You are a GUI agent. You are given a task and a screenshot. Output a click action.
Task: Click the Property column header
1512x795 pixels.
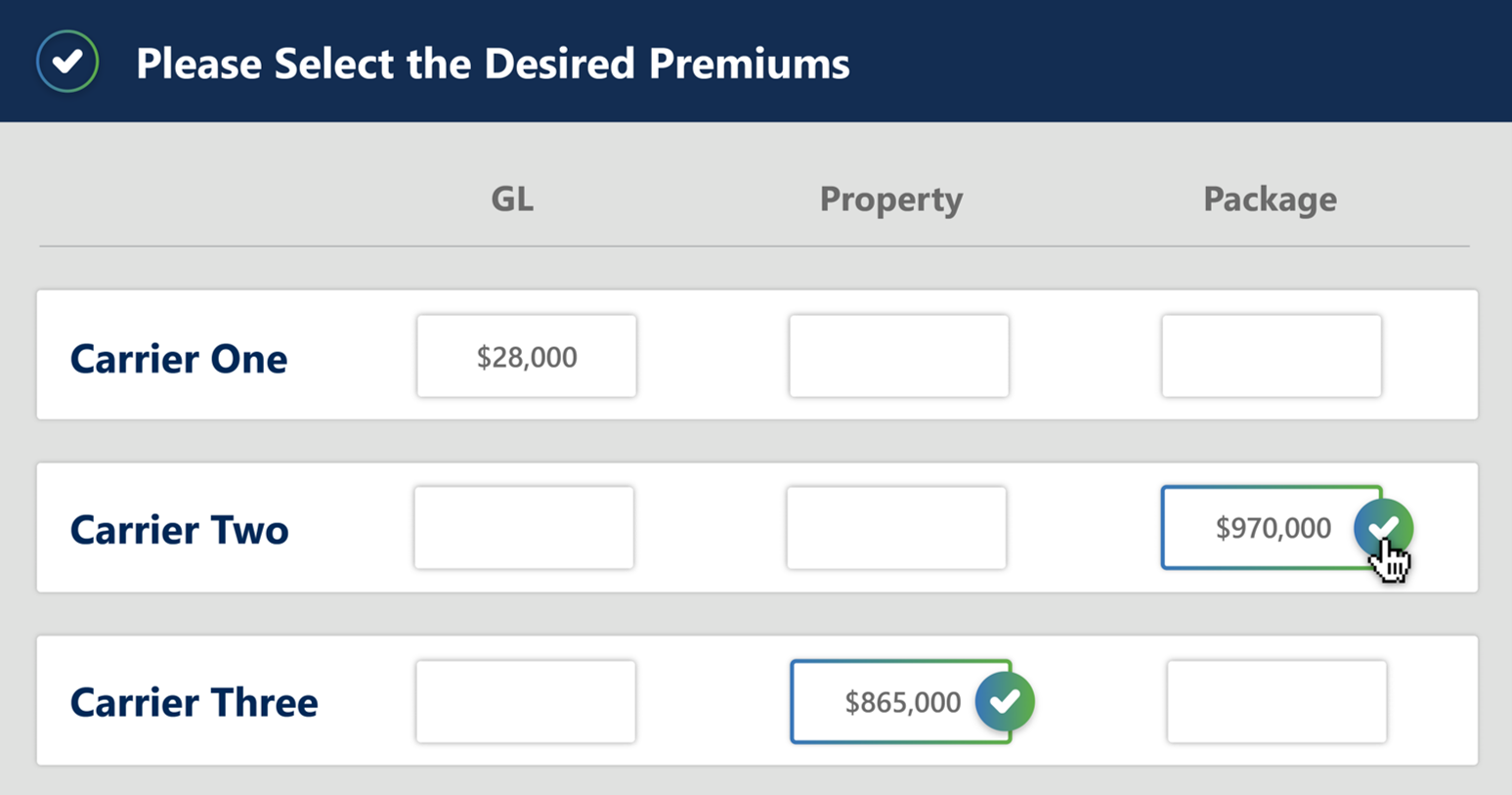(890, 199)
